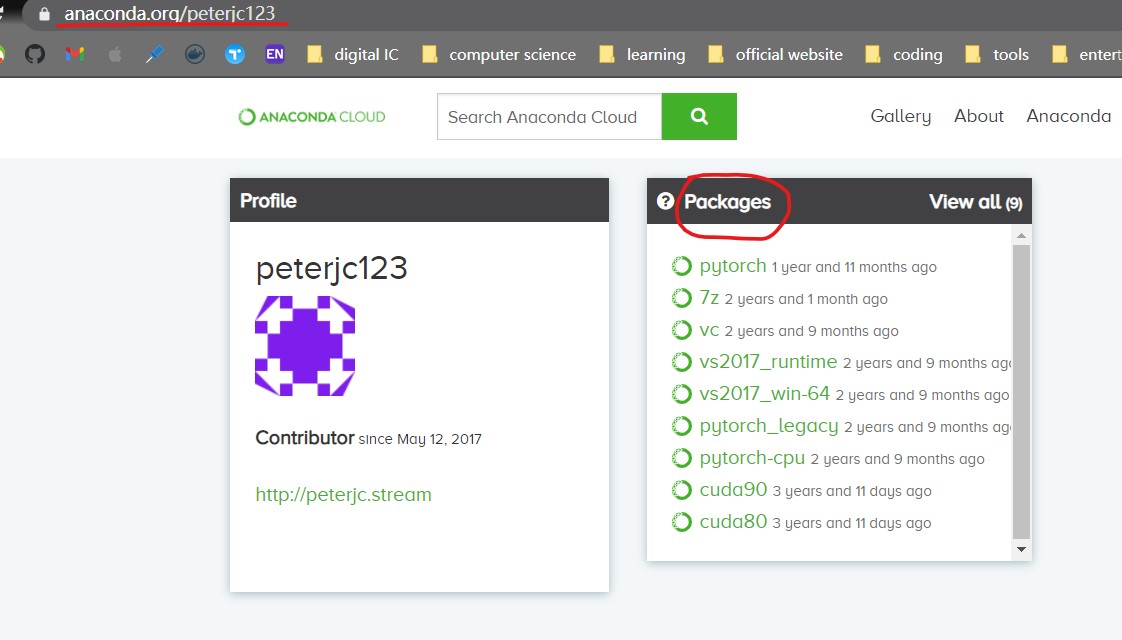Click the package icon beside pytorch
The height and width of the screenshot is (640, 1122).
tap(681, 266)
